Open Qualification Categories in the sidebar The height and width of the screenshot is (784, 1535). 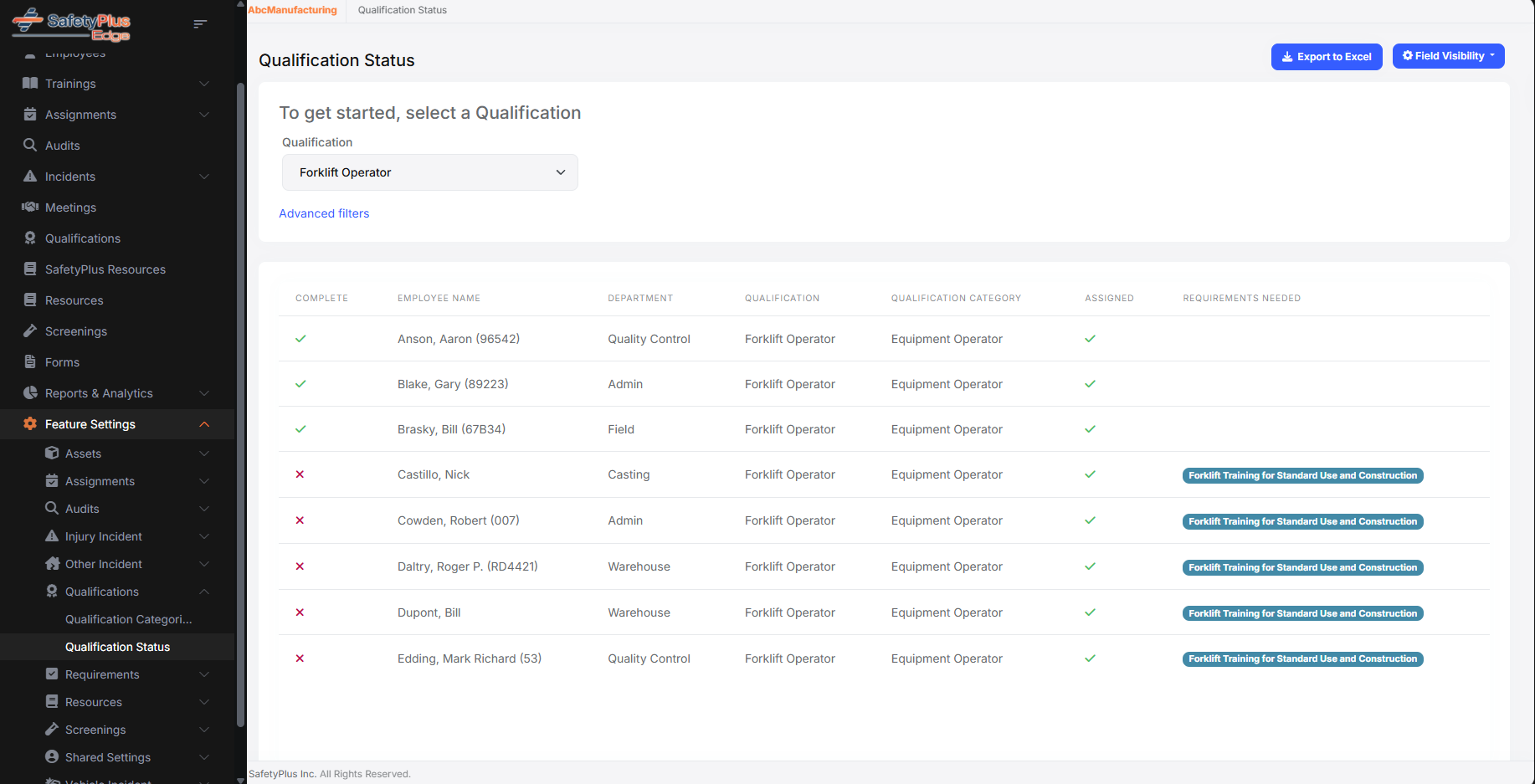point(129,619)
